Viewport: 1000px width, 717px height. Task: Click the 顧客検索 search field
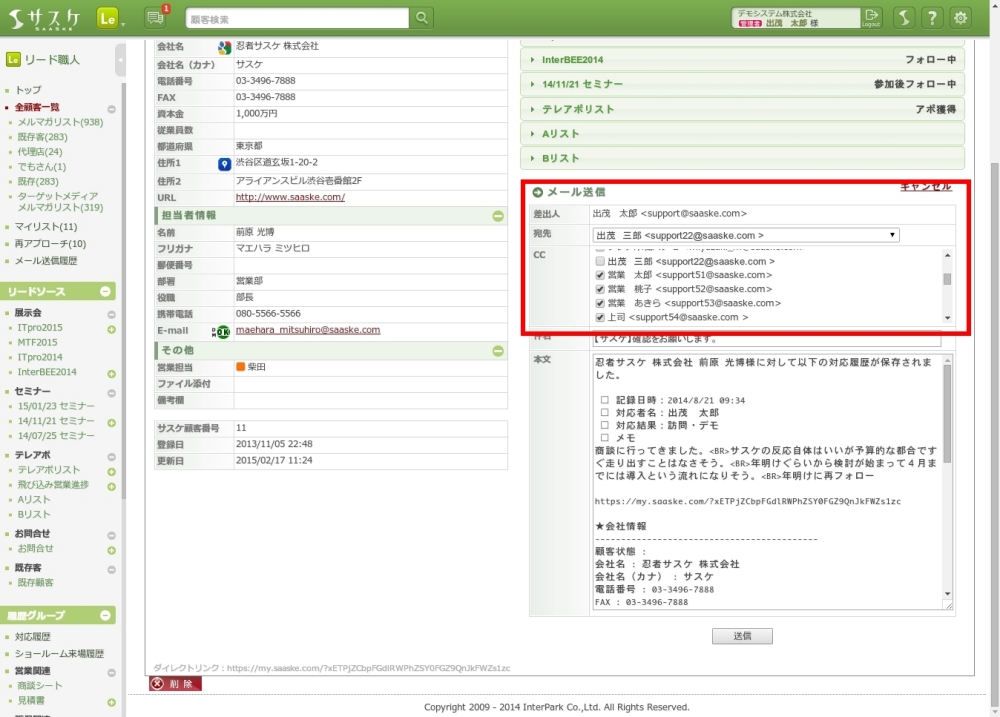[297, 18]
